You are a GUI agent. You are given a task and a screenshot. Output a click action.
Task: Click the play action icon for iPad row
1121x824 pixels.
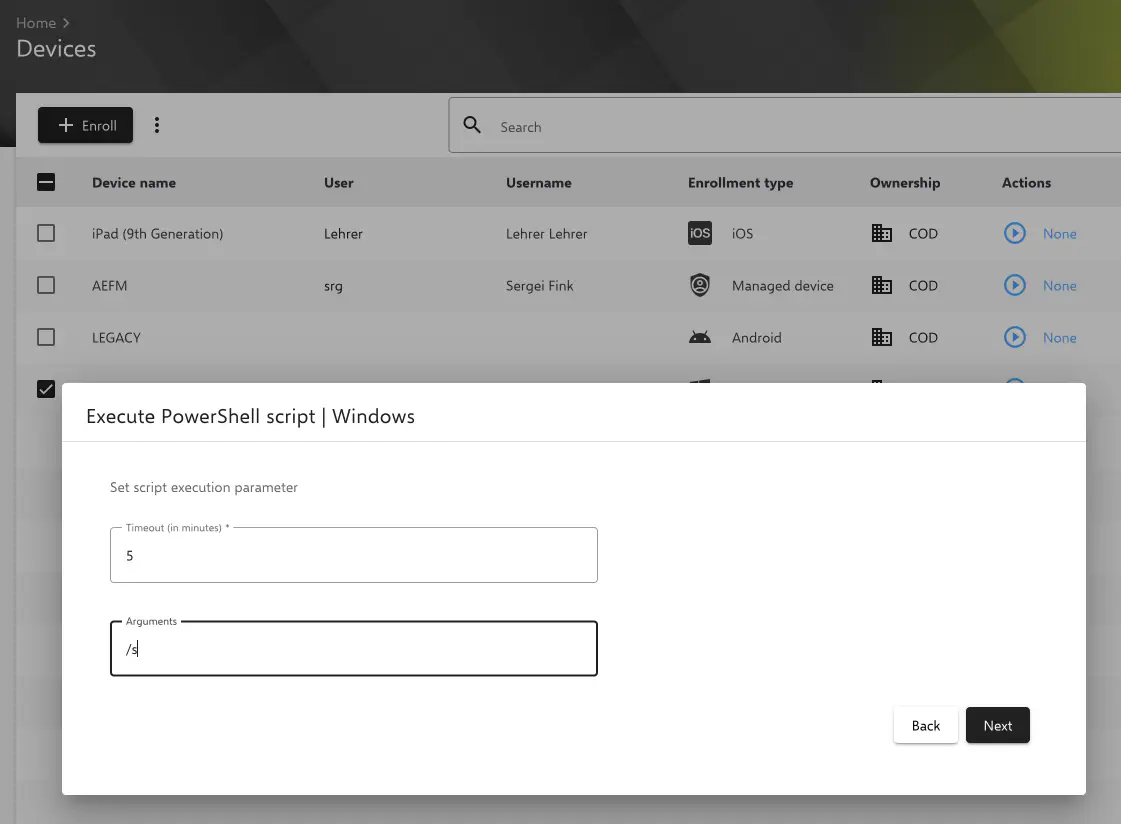tap(1014, 233)
